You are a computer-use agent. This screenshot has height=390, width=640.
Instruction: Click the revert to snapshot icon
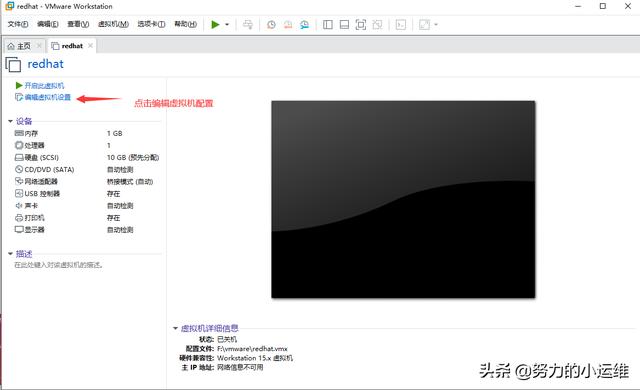coord(288,24)
